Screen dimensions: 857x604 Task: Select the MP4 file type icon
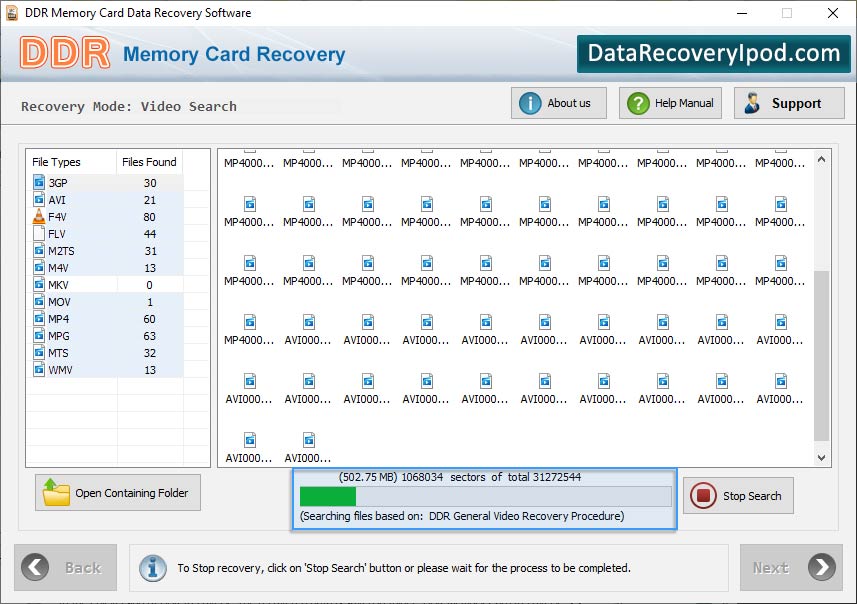39,318
